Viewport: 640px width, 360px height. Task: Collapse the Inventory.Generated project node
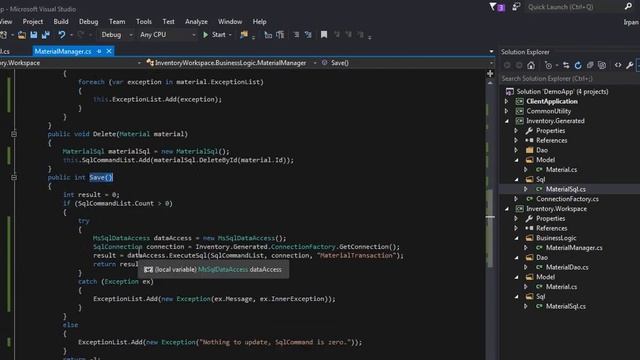(507, 121)
